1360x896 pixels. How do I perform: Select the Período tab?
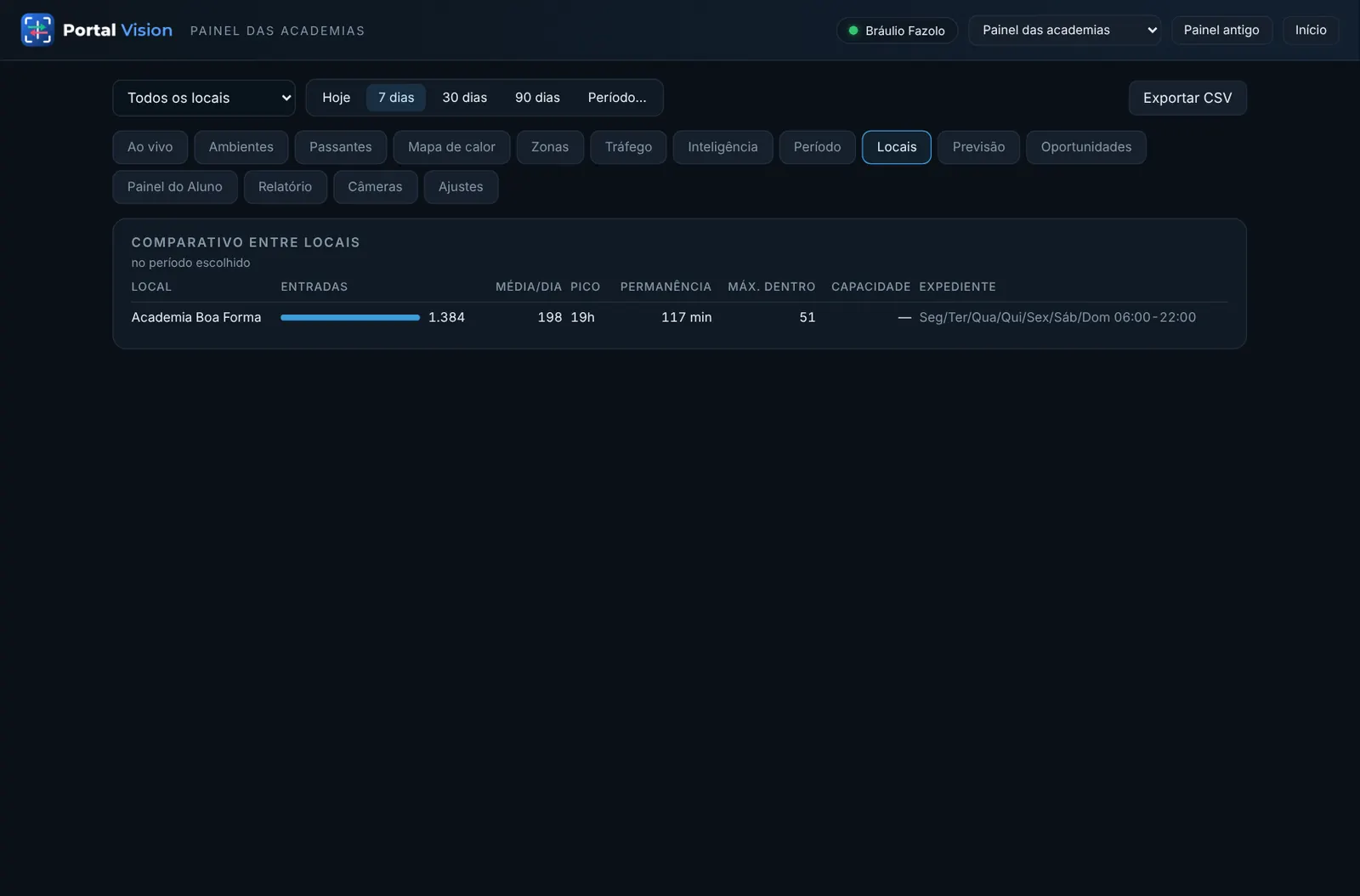pos(817,147)
